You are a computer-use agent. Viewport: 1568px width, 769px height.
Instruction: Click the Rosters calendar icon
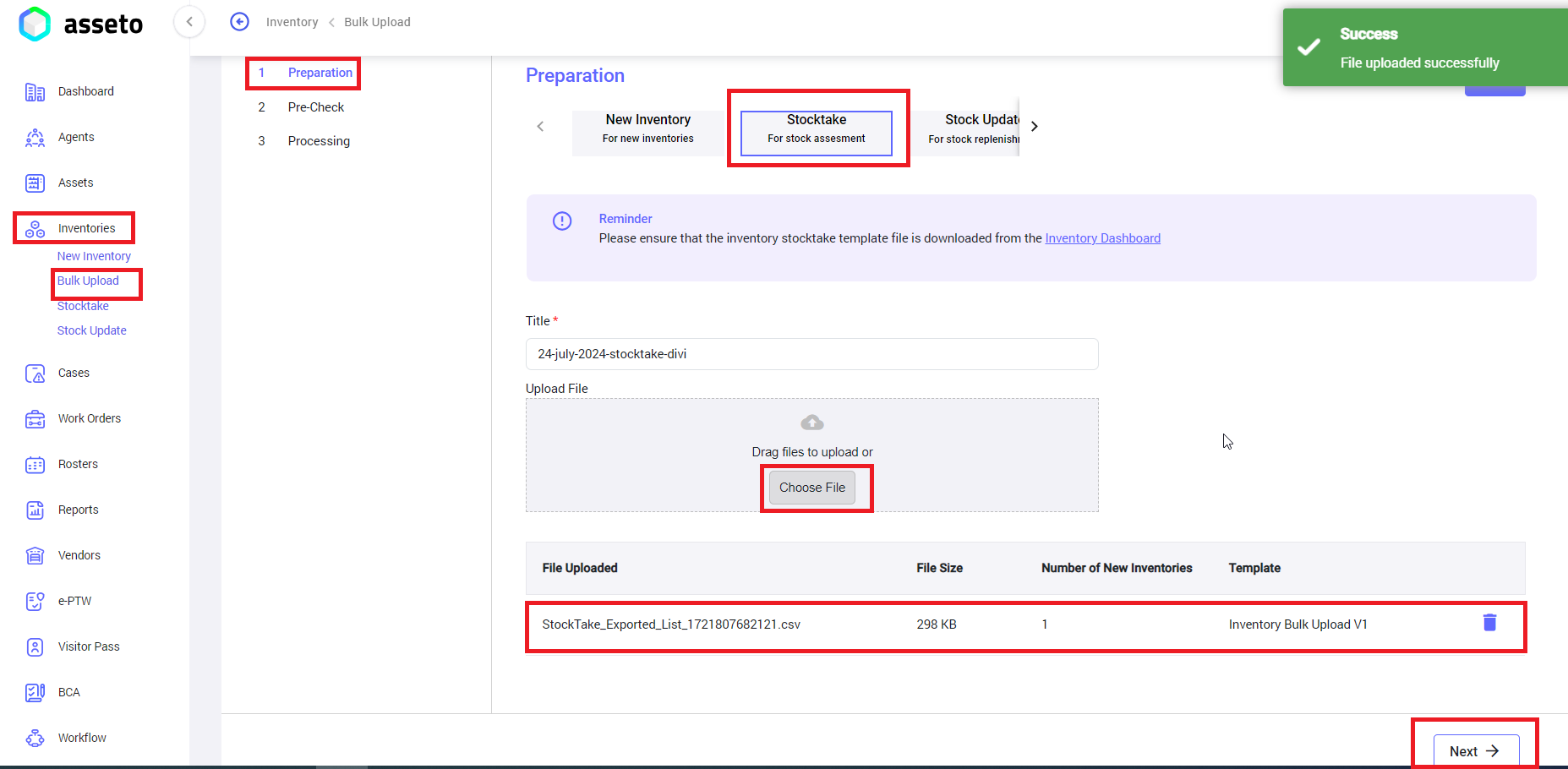point(35,465)
